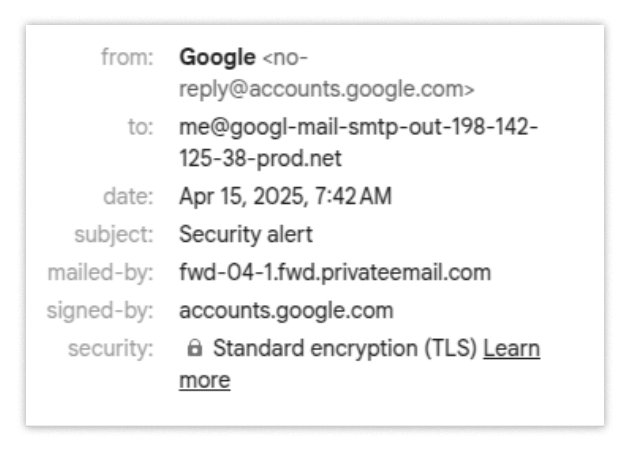The width and height of the screenshot is (630, 452).
Task: Click the "signed-by:" field label
Action: (101, 311)
